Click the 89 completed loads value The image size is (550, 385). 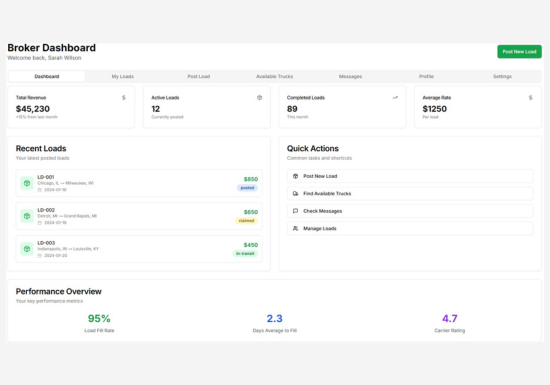tap(292, 109)
